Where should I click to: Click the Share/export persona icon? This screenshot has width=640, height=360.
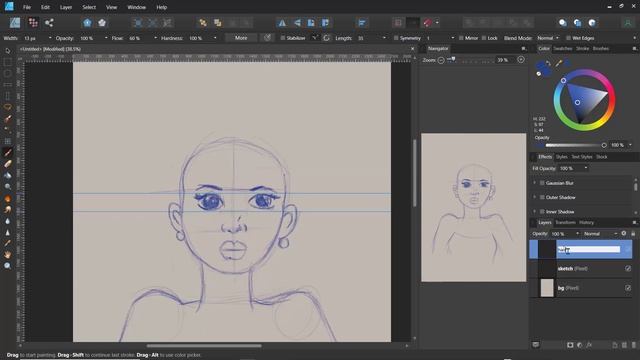pyautogui.click(x=49, y=23)
